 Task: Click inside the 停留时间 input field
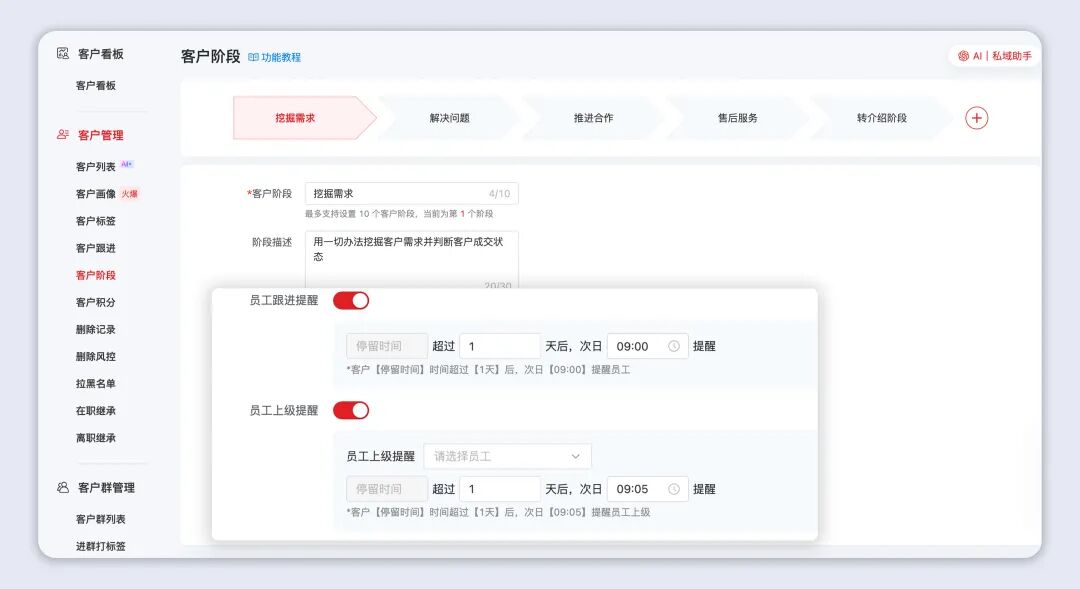[x=385, y=345]
